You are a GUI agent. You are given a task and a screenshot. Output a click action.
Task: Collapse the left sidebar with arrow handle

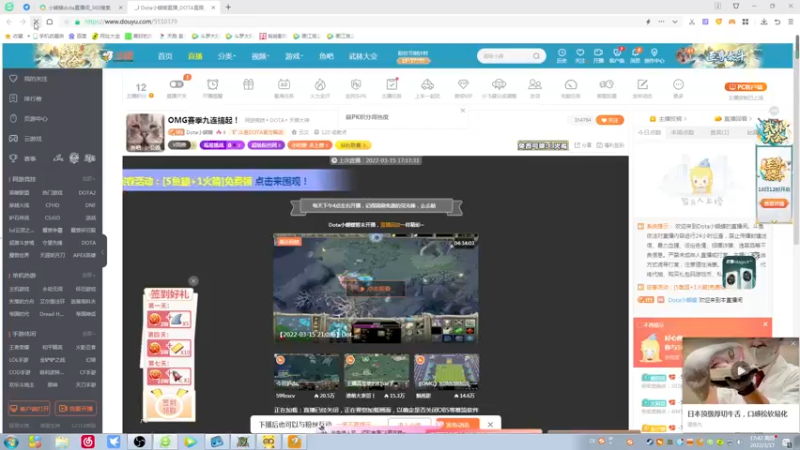coord(104,251)
